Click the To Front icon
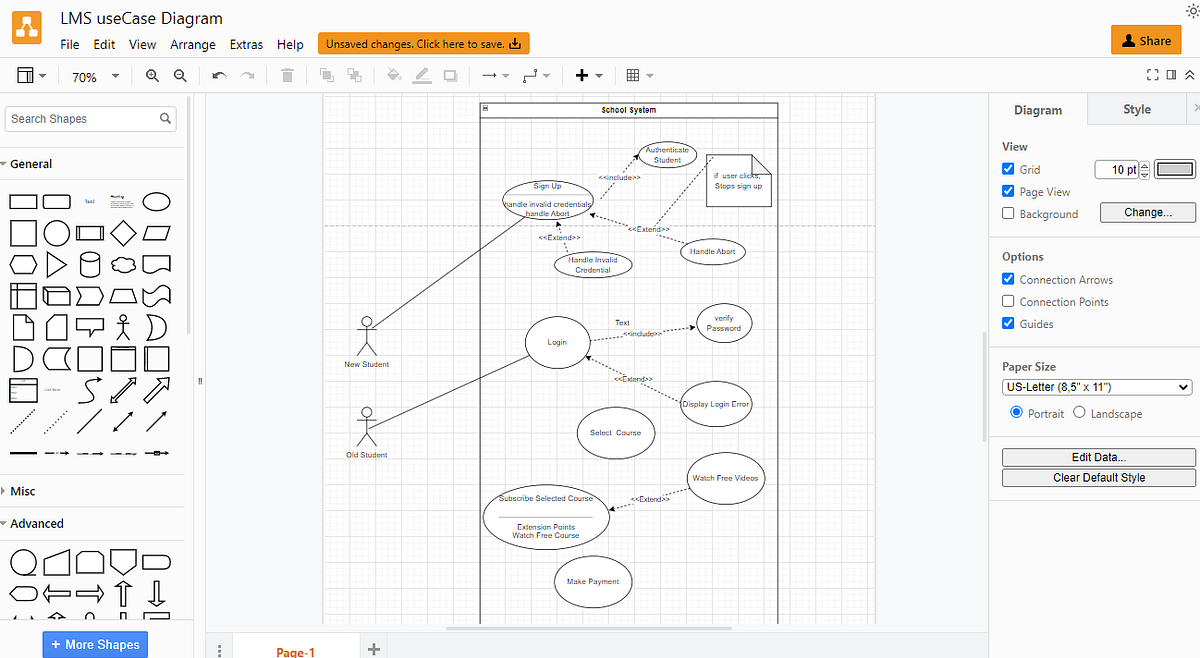The height and width of the screenshot is (658, 1200). 325,75
